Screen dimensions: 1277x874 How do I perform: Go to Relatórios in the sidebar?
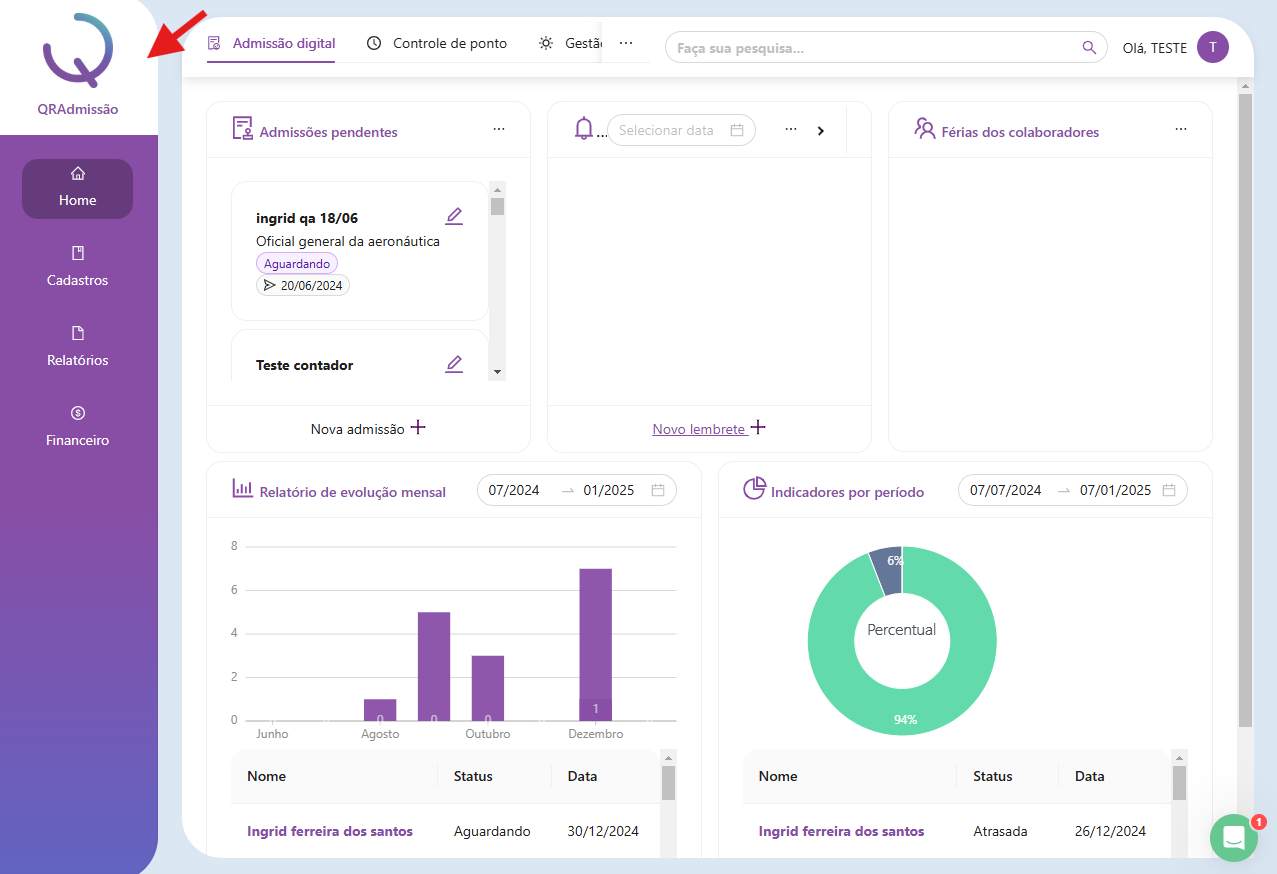(77, 347)
